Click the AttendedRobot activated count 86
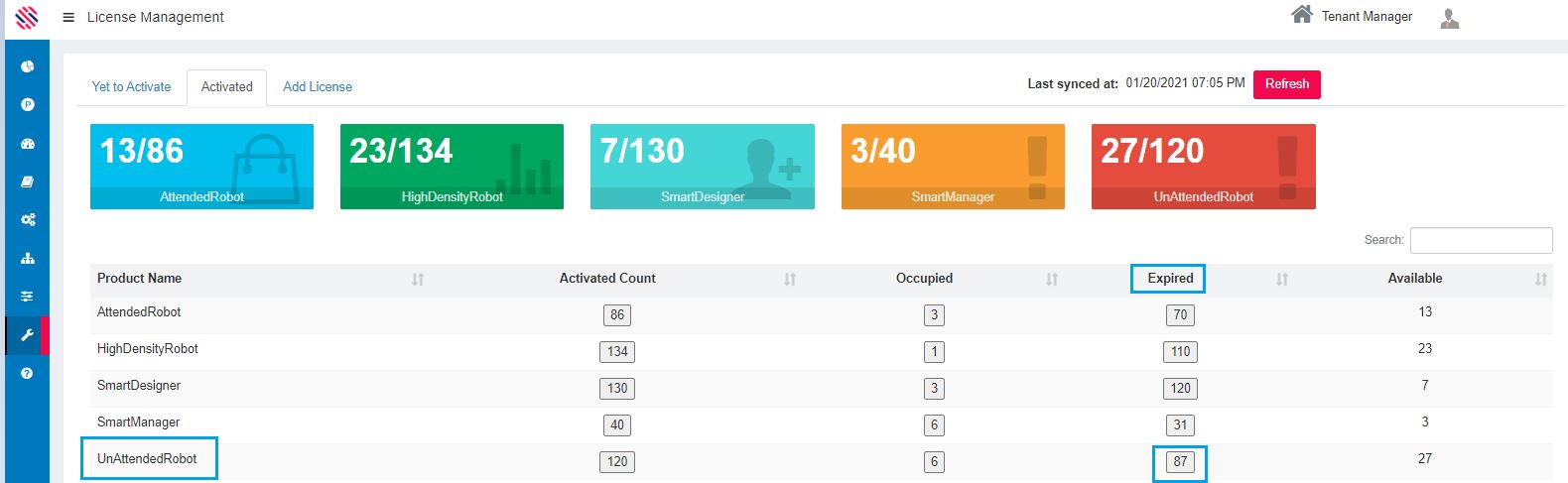This screenshot has width=1568, height=483. click(x=617, y=315)
